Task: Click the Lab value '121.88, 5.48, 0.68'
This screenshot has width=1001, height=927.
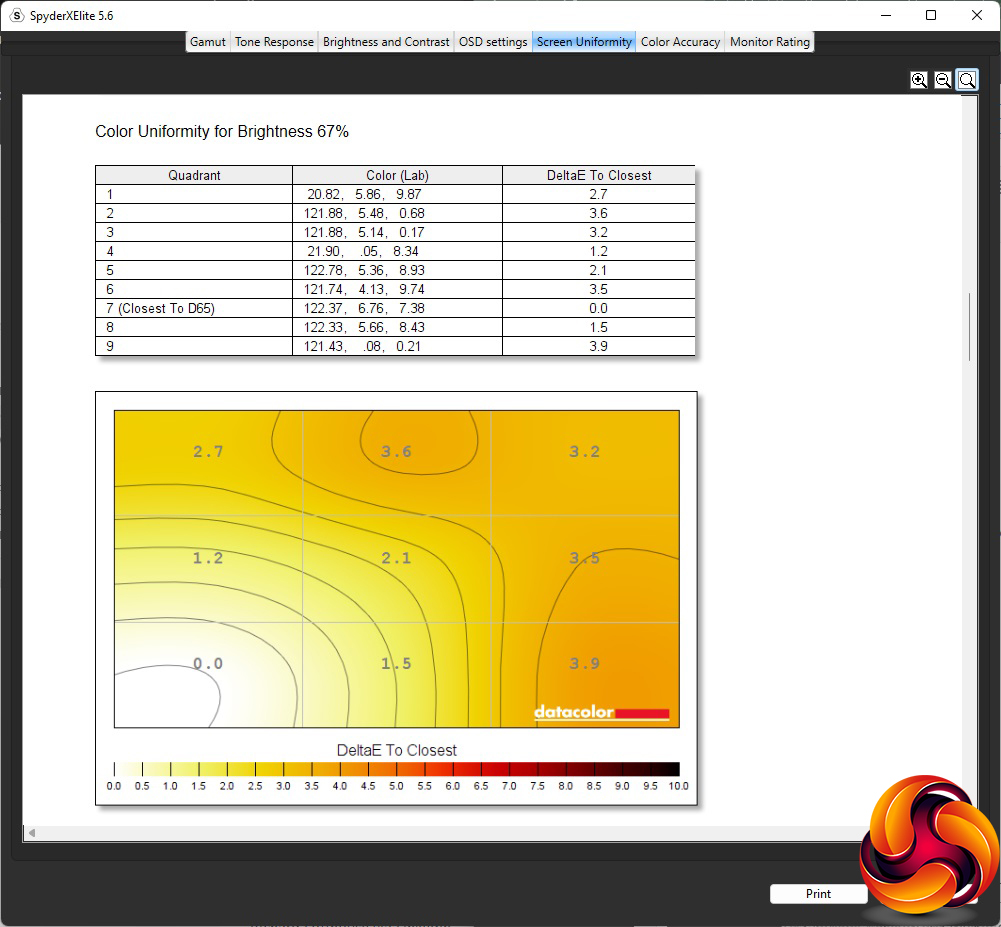Action: [x=364, y=213]
